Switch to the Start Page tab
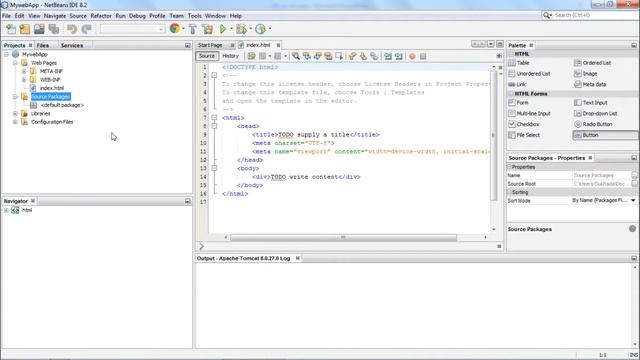Screen dimensions: 640x360 coord(211,45)
